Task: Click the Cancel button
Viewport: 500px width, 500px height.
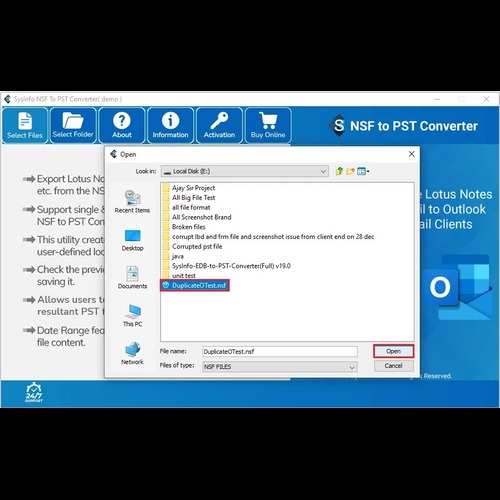Action: (x=394, y=366)
